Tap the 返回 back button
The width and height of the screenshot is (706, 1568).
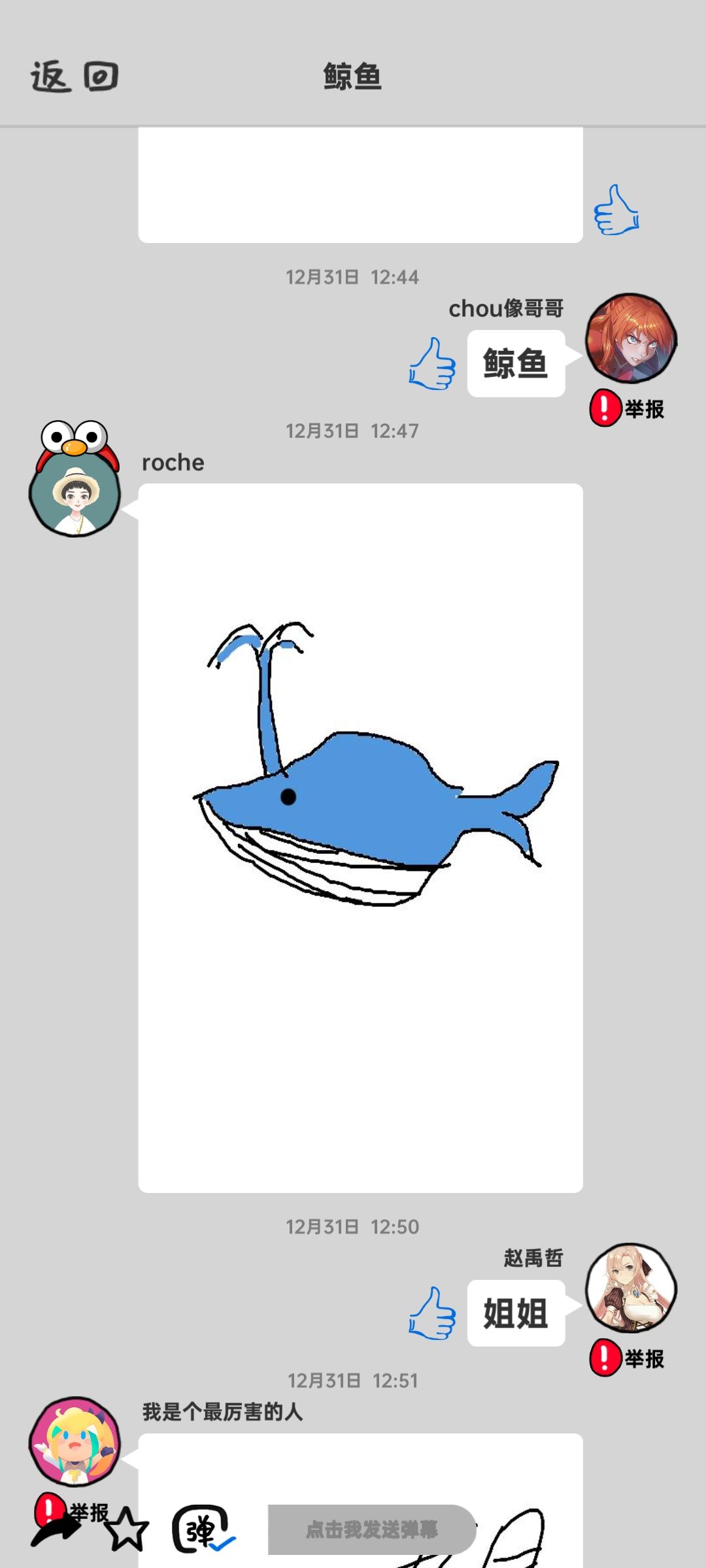click(x=75, y=76)
